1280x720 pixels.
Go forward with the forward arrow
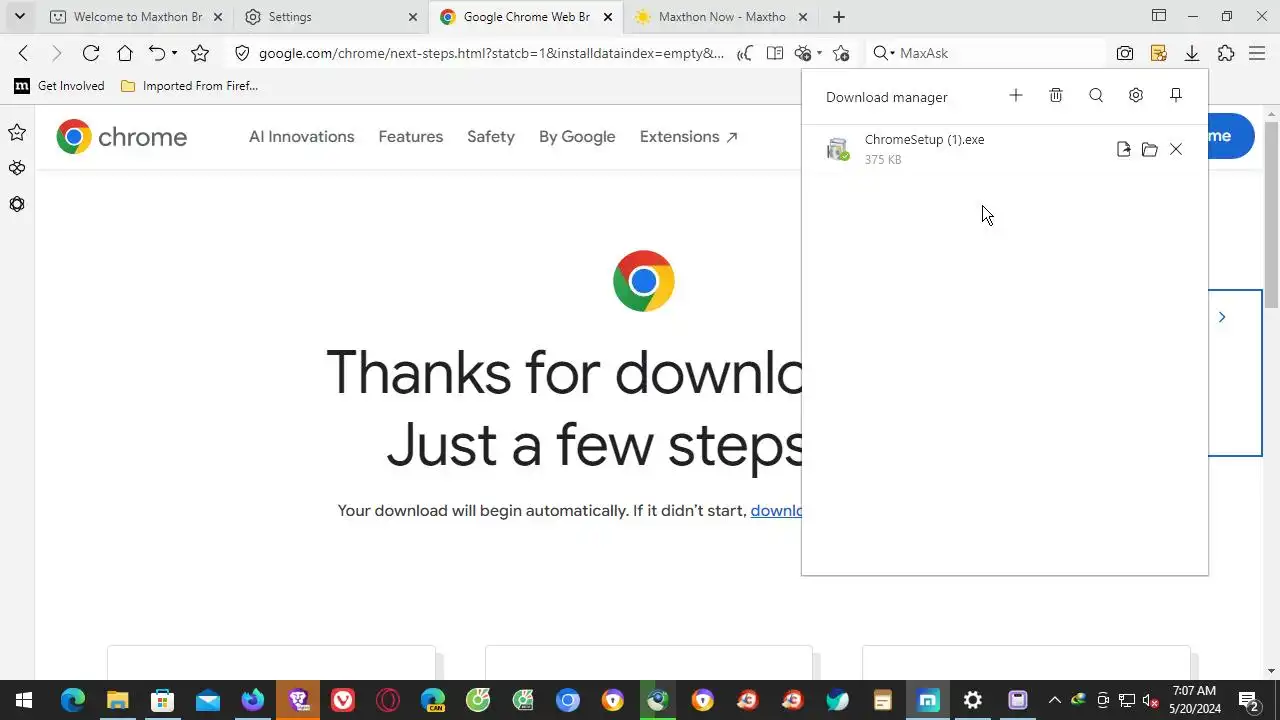(x=56, y=53)
